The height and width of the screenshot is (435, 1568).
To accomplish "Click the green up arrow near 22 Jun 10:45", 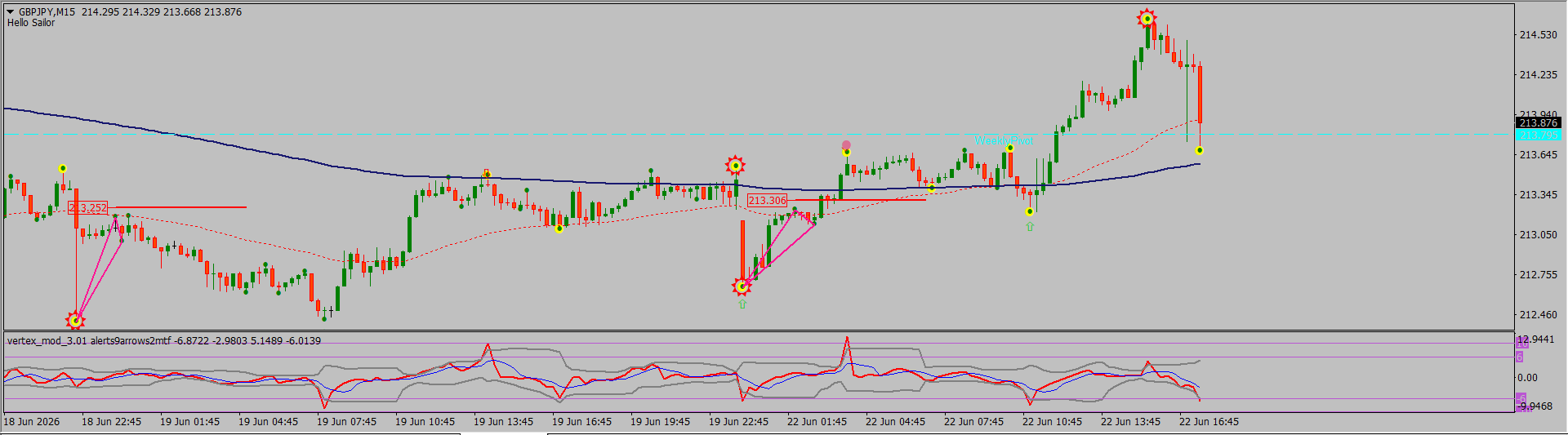I will pos(1030,227).
